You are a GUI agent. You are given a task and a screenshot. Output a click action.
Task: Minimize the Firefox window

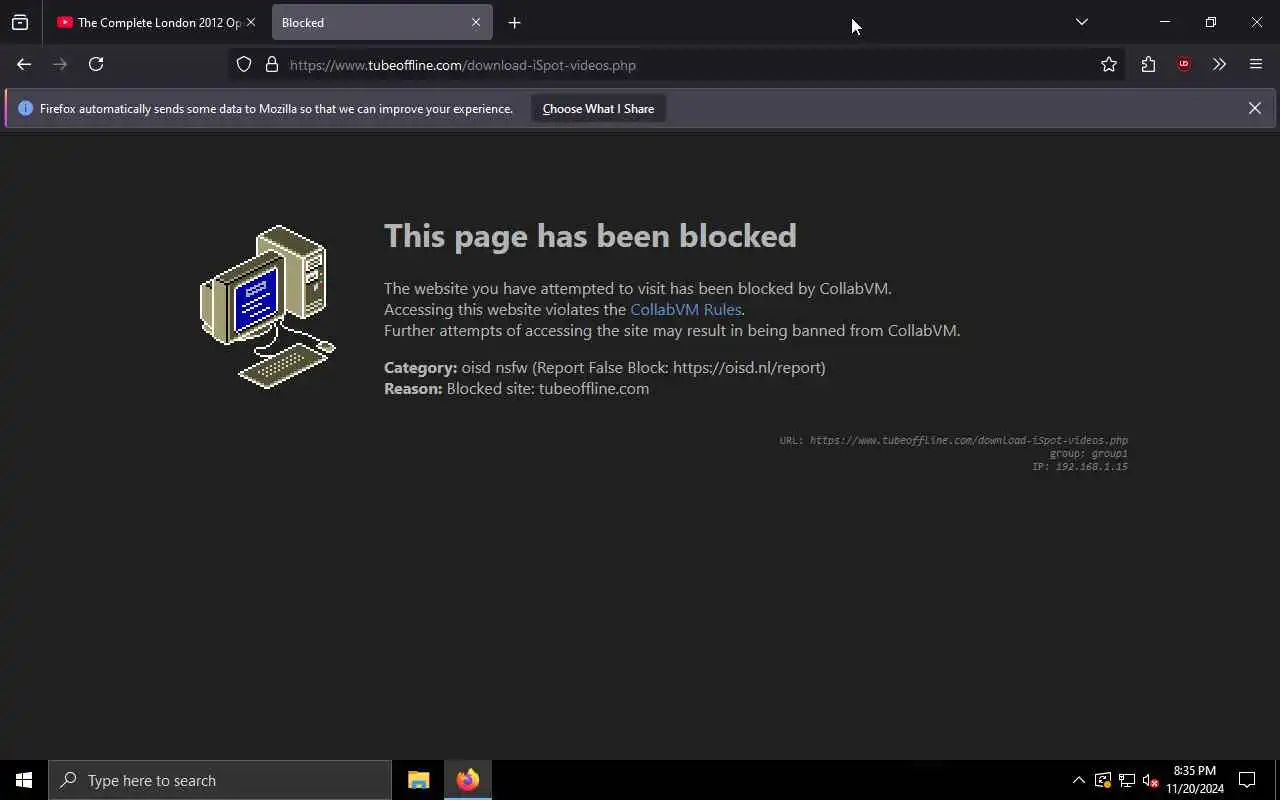coord(1164,22)
